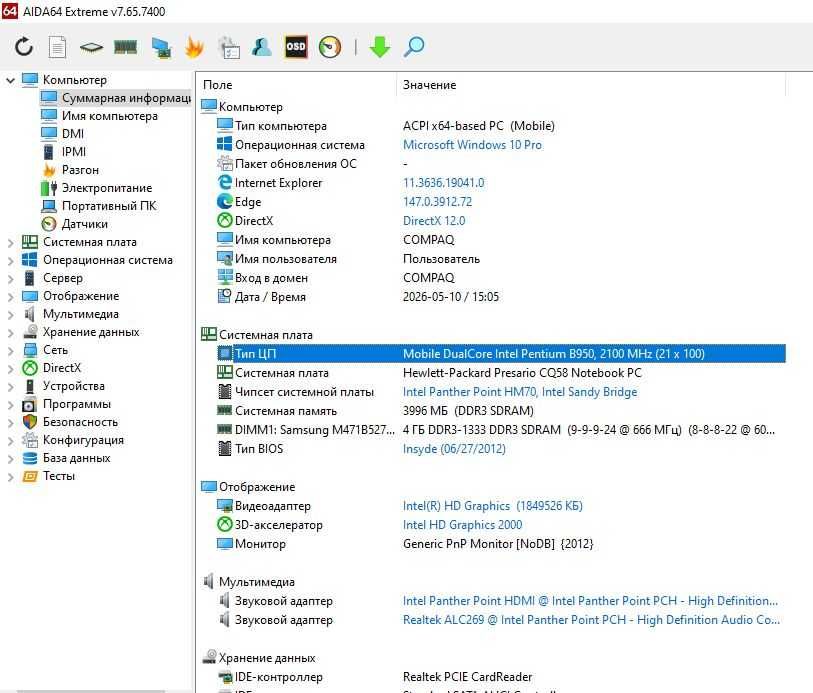Open the Report page icon in toolbar
813x693 pixels.
pos(57,47)
